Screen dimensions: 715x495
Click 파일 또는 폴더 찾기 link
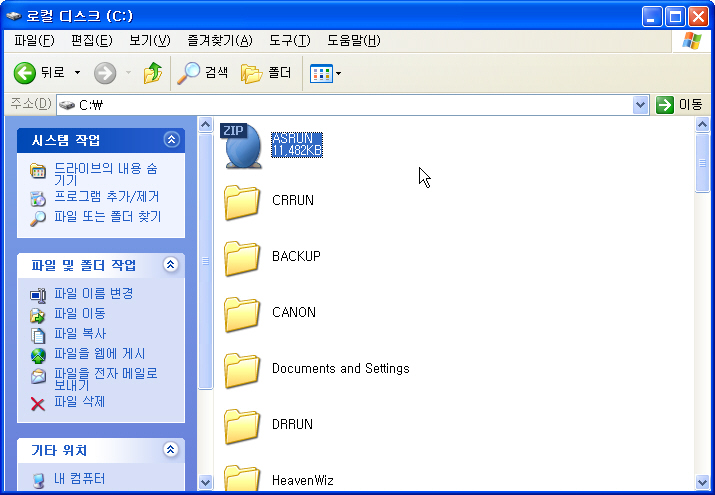(108, 217)
